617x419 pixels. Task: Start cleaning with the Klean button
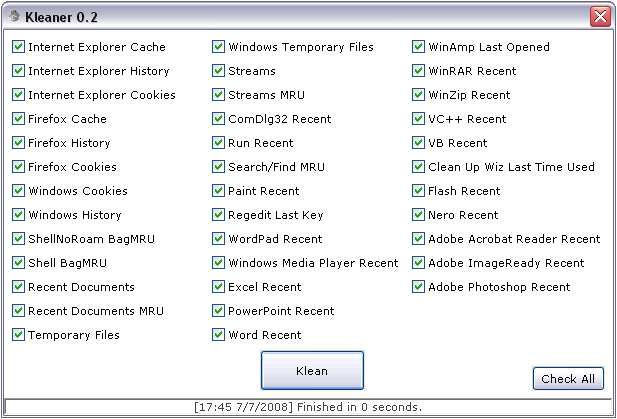tap(312, 371)
